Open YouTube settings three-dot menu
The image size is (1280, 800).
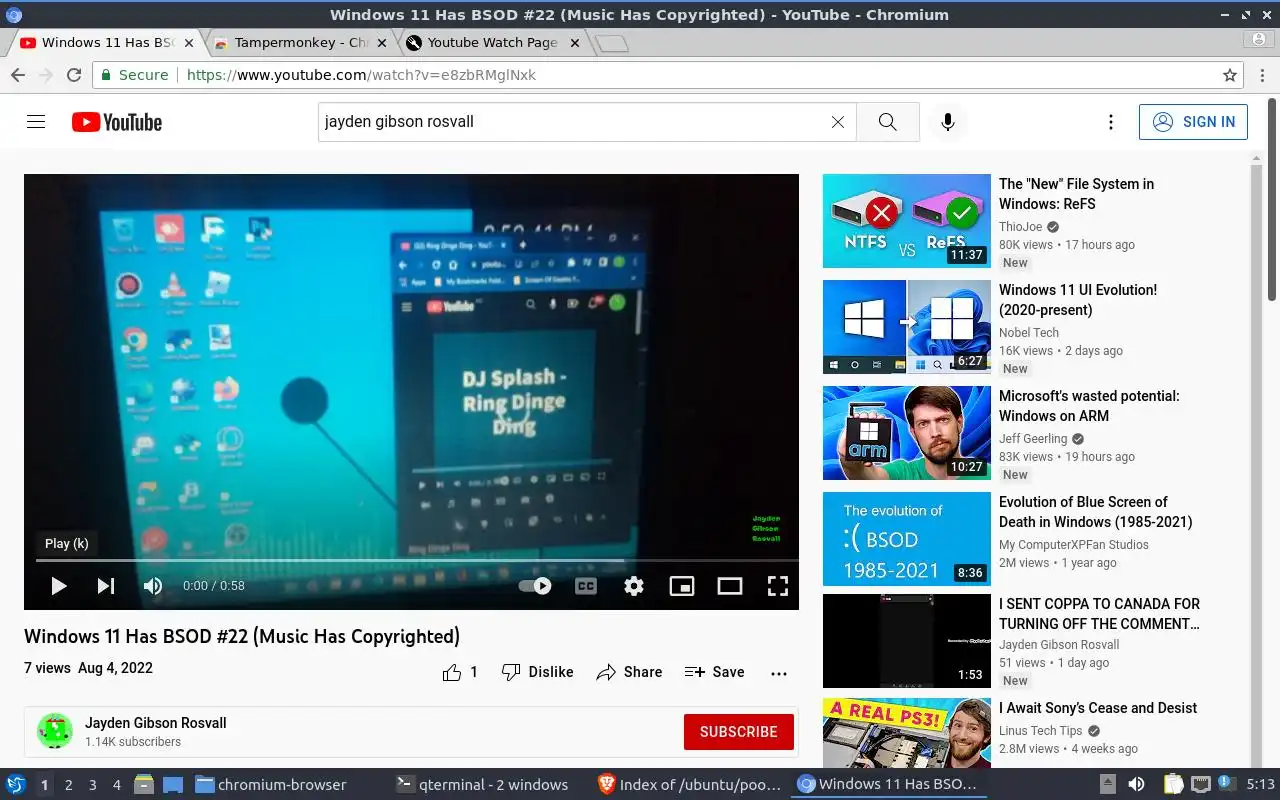pyautogui.click(x=1110, y=122)
